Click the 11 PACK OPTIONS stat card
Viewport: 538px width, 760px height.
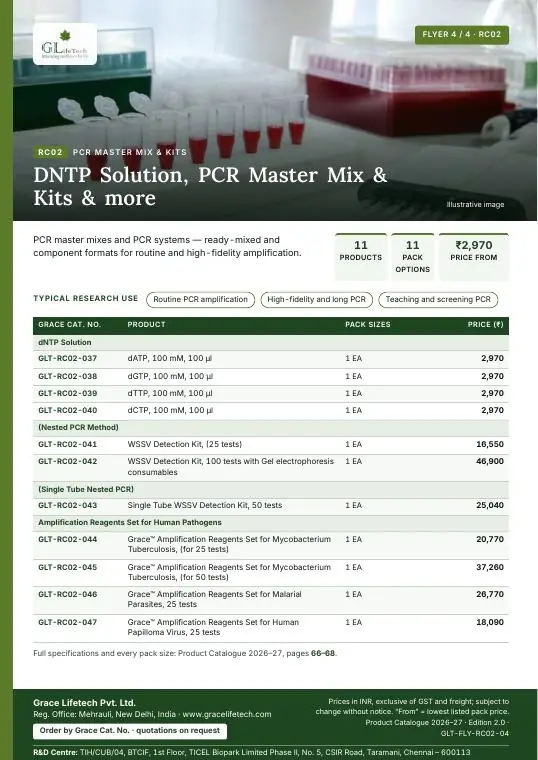(x=412, y=256)
